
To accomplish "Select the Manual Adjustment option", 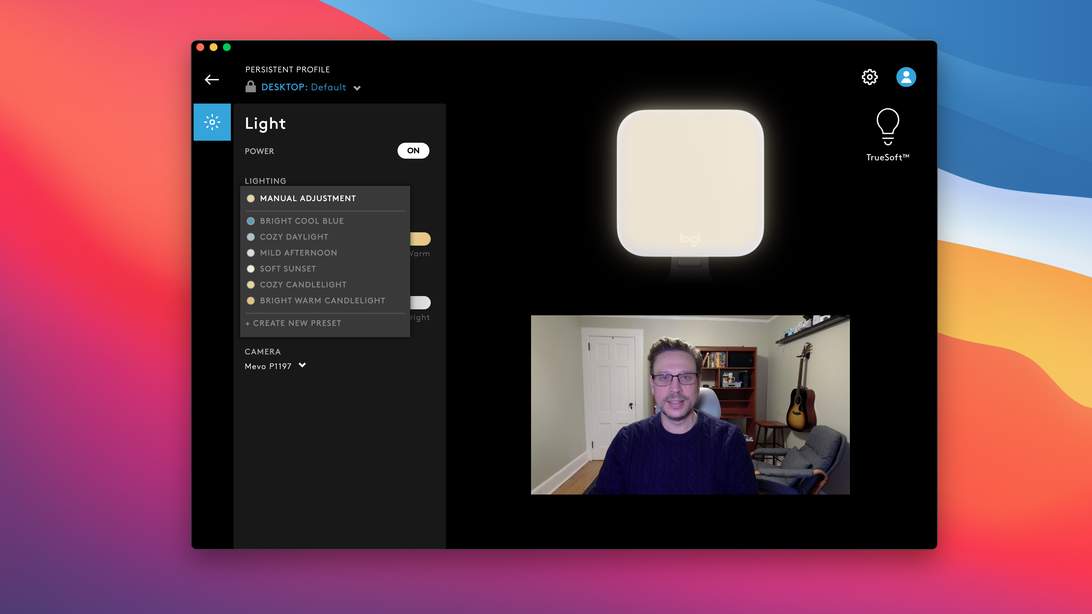I will pyautogui.click(x=307, y=198).
